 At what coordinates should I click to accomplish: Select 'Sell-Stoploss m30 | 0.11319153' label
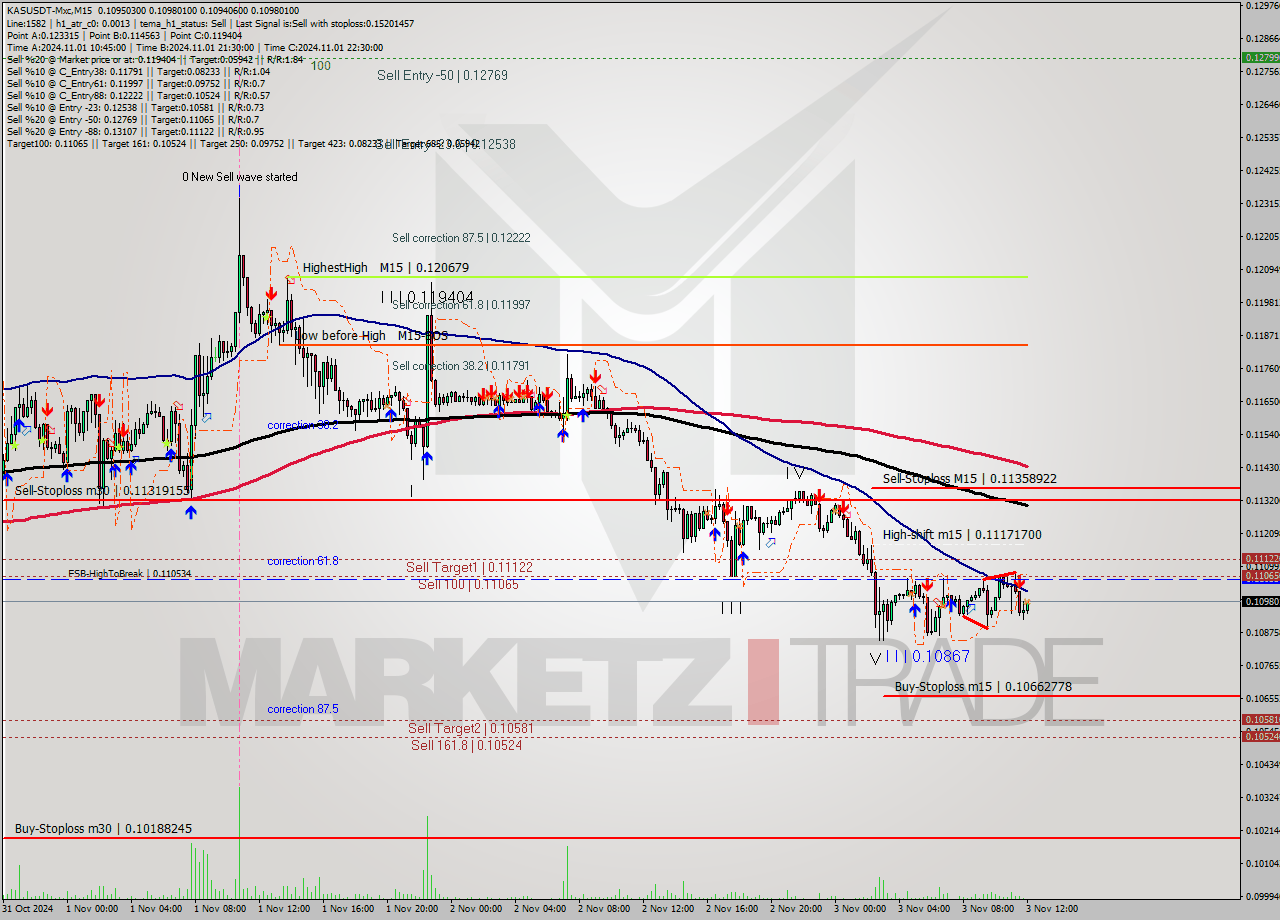tap(102, 491)
